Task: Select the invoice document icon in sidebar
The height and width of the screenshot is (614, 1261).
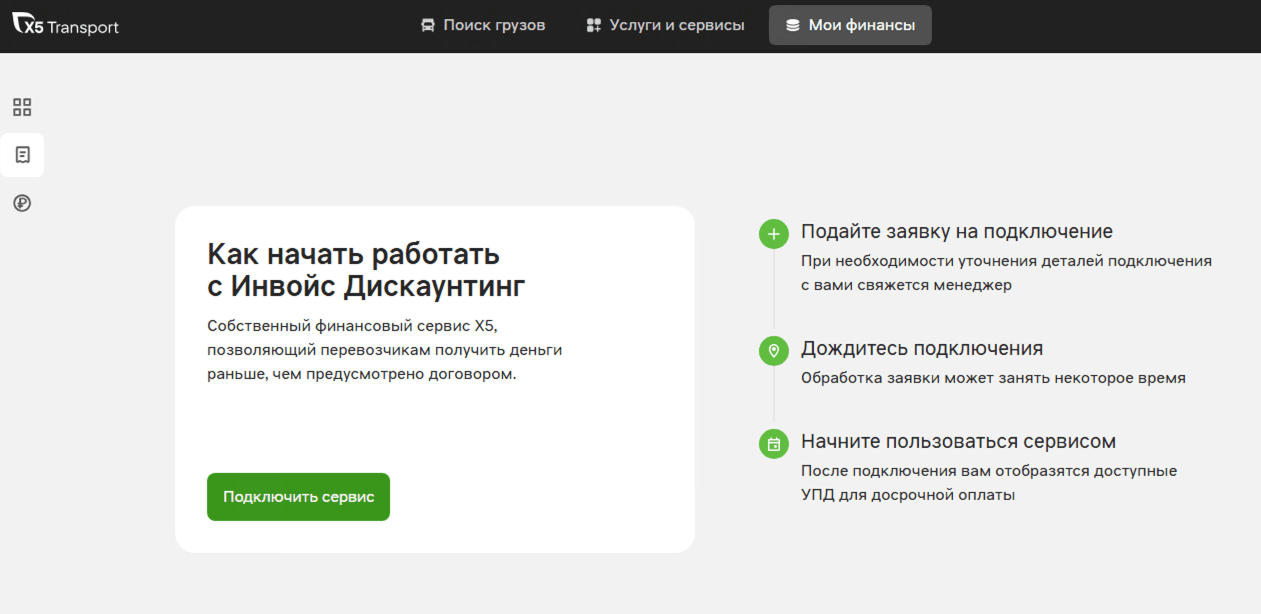Action: [x=22, y=155]
